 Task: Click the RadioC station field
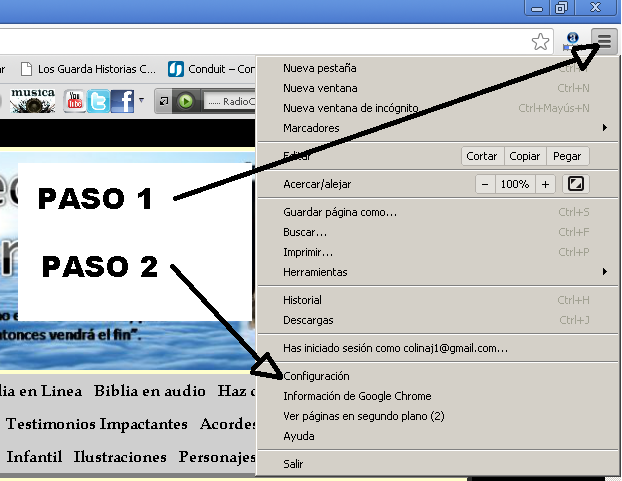(x=230, y=102)
